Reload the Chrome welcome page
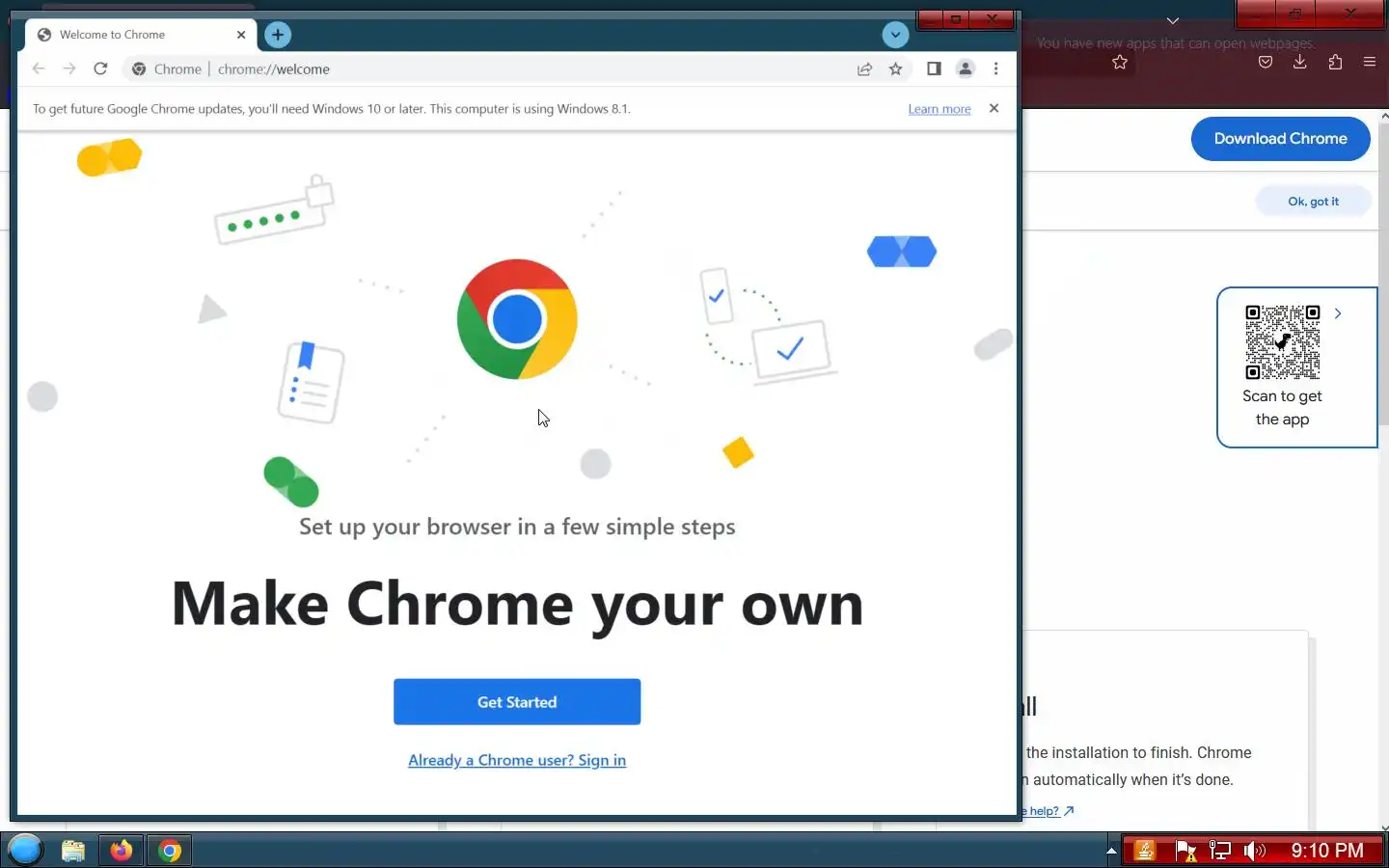Screen dimensions: 1389x868 pos(100,68)
